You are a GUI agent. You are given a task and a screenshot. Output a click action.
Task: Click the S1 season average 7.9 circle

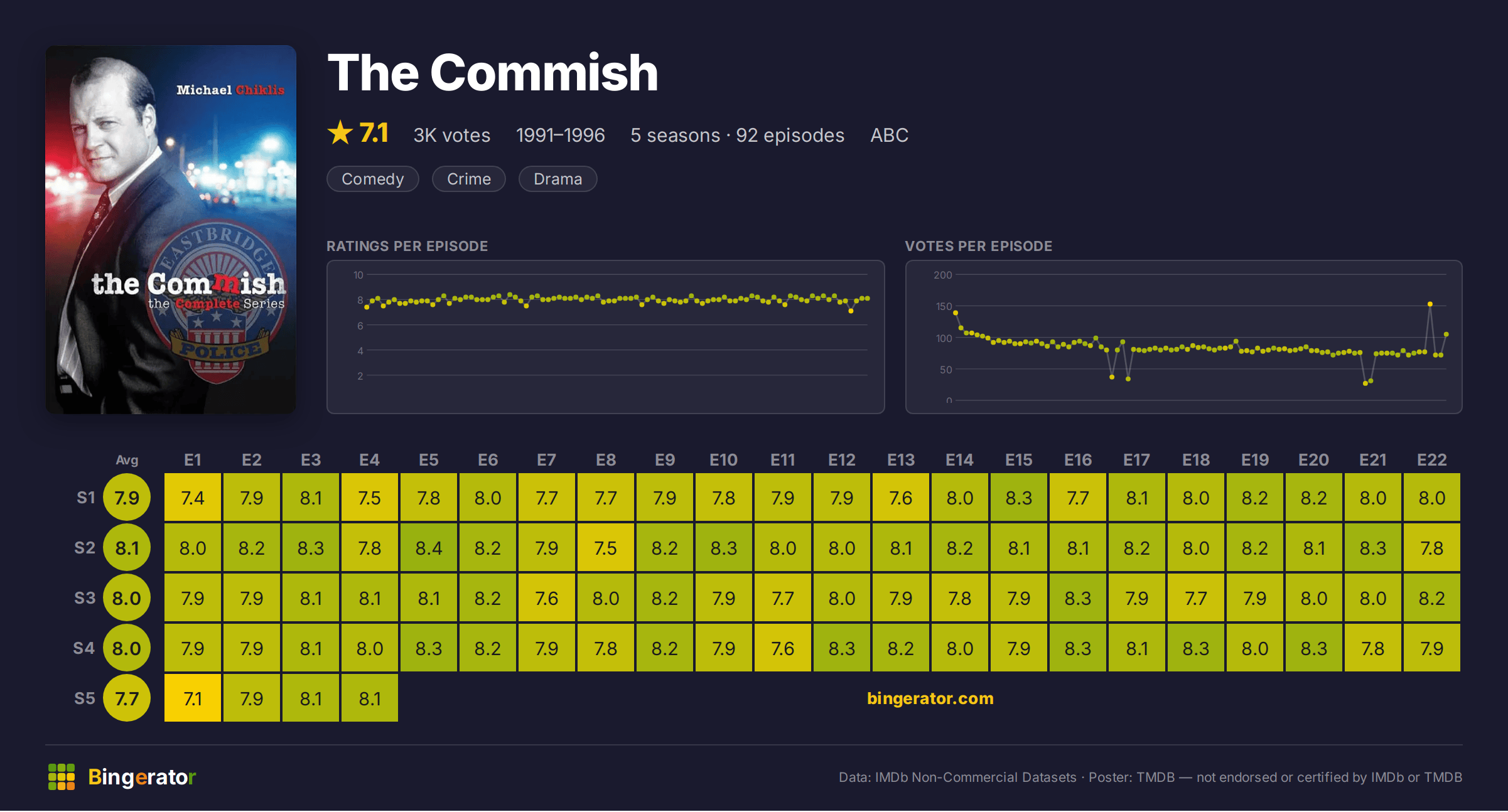(127, 498)
